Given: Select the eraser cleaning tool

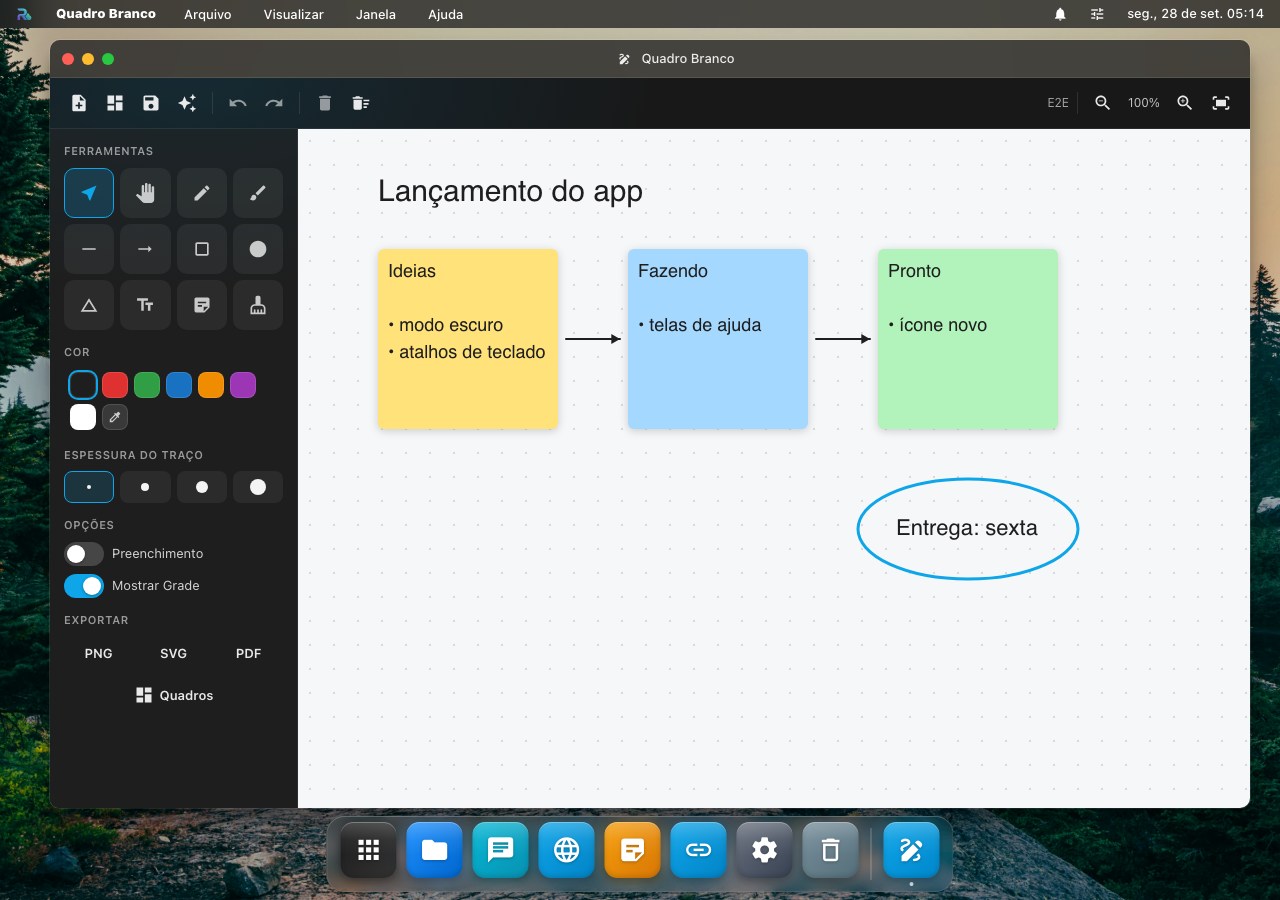Looking at the screenshot, I should click(x=258, y=305).
